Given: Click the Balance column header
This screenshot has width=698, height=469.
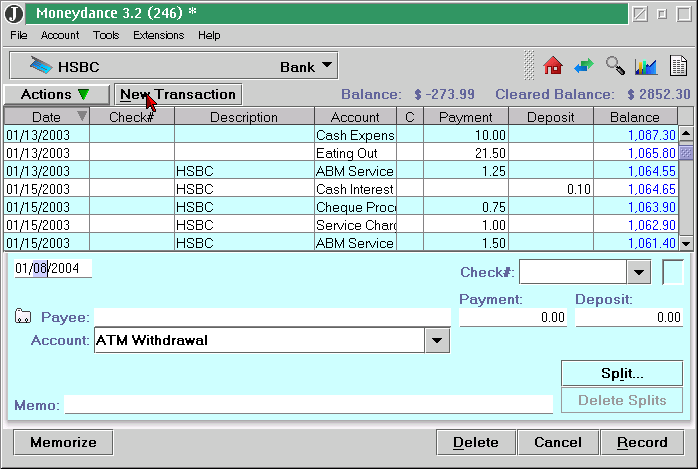Looking at the screenshot, I should [x=635, y=117].
